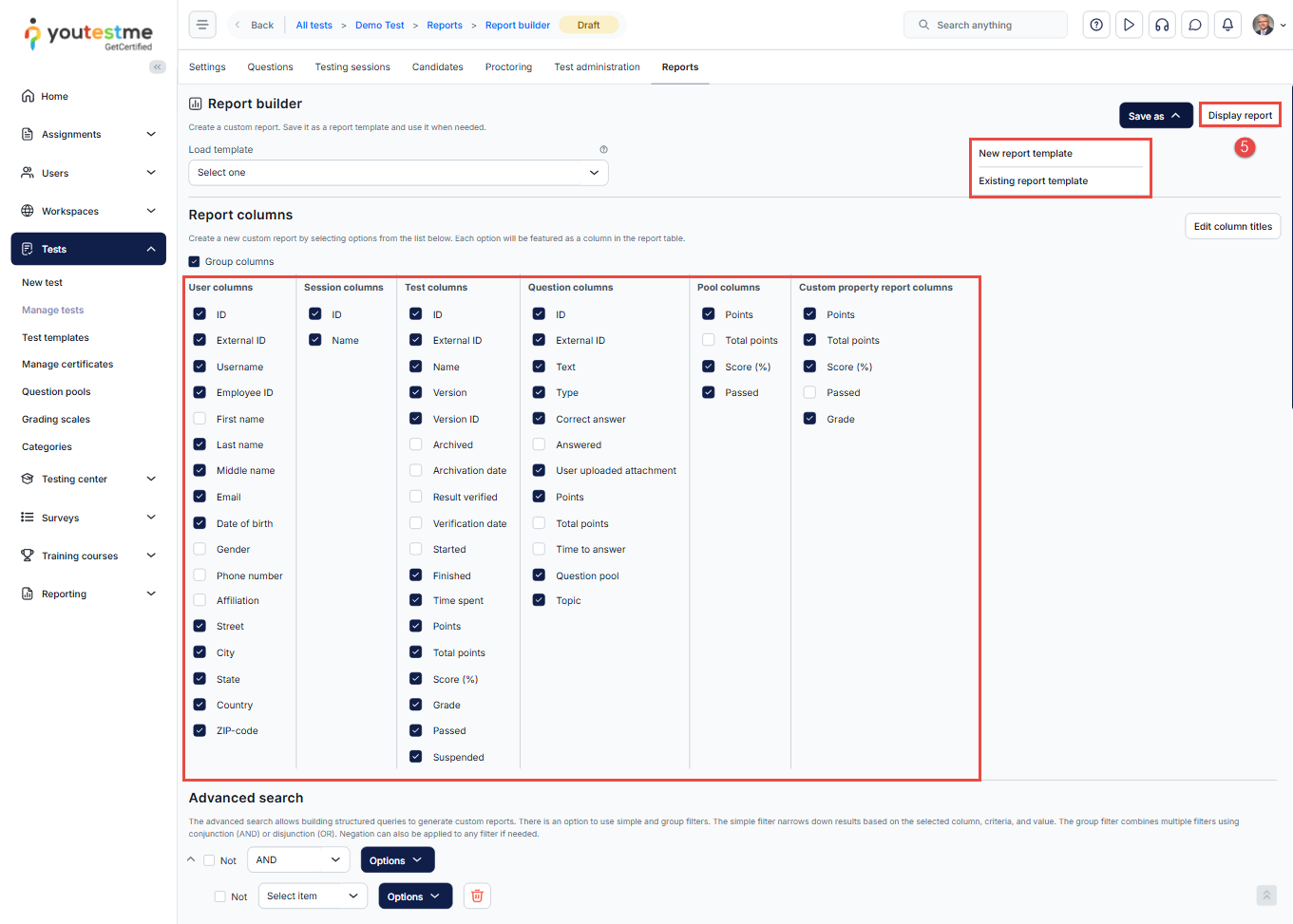Click the scroll-to-top arrow icon

(x=1265, y=896)
